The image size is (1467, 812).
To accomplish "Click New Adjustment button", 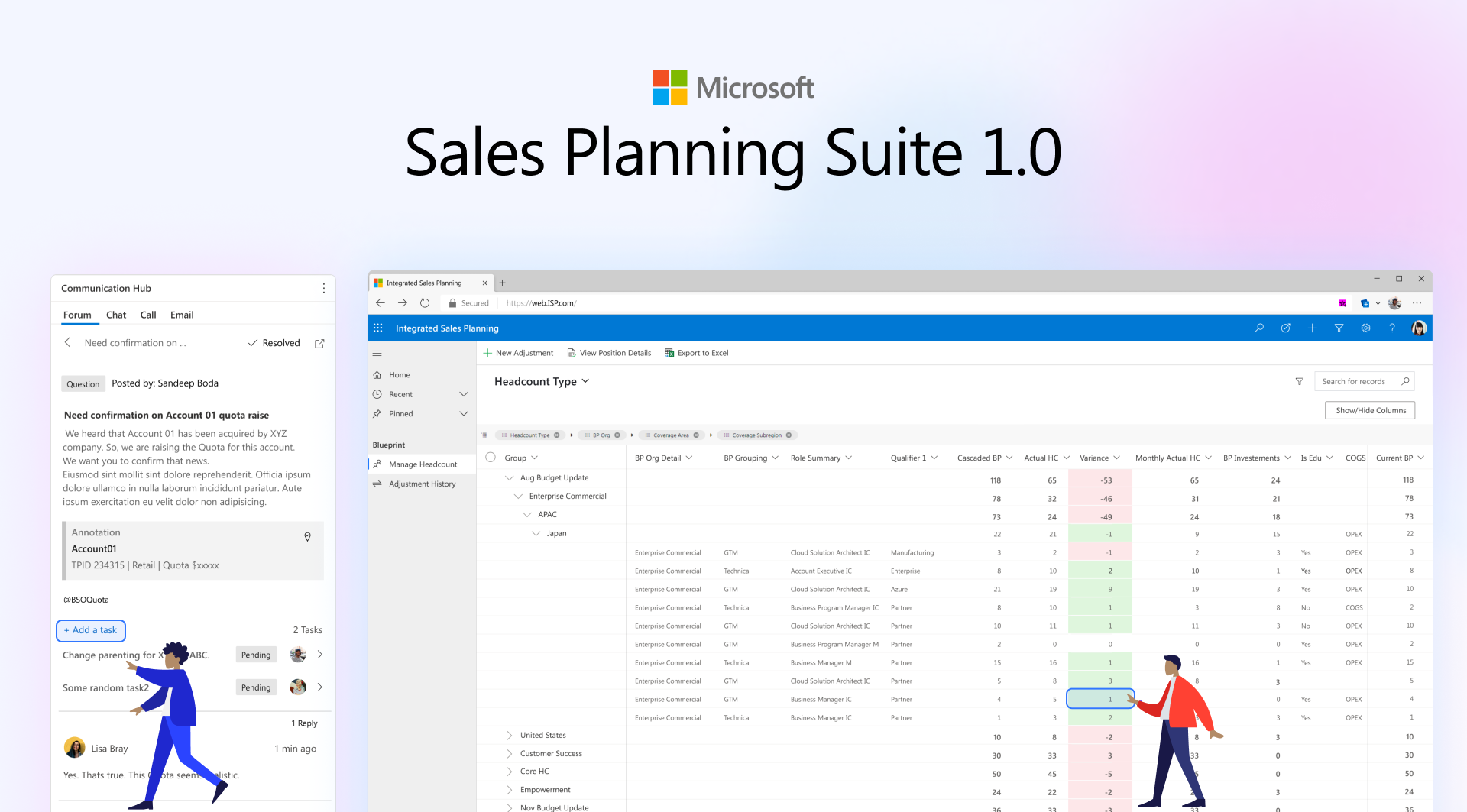I will pyautogui.click(x=518, y=353).
